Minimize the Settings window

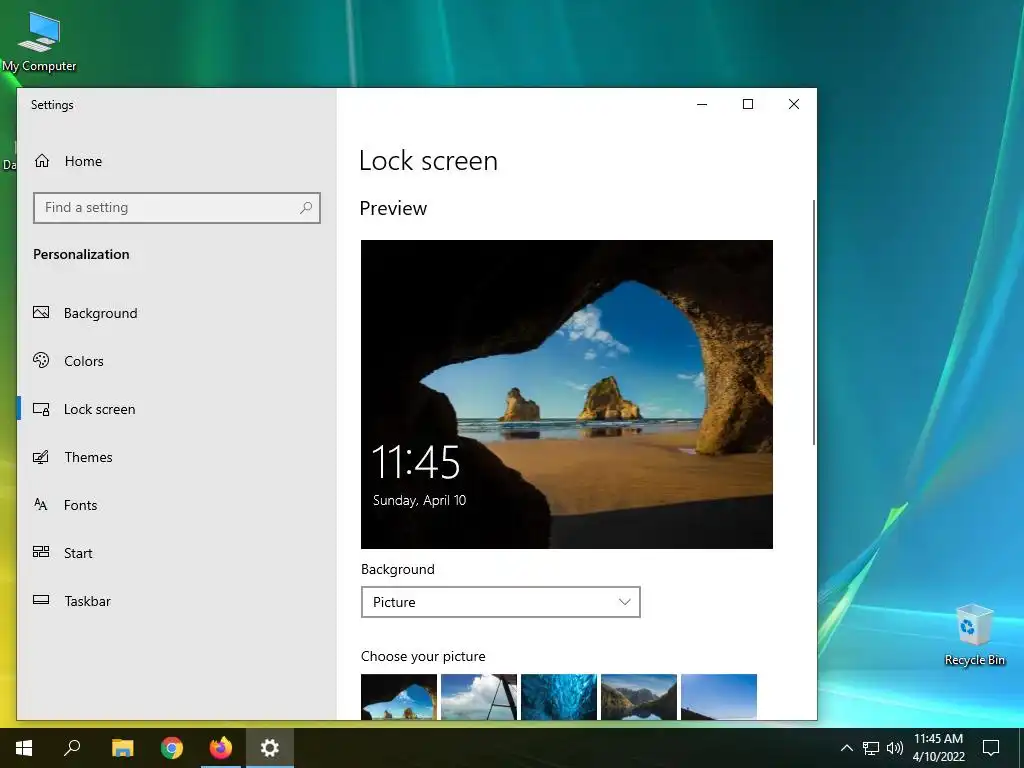tap(702, 104)
